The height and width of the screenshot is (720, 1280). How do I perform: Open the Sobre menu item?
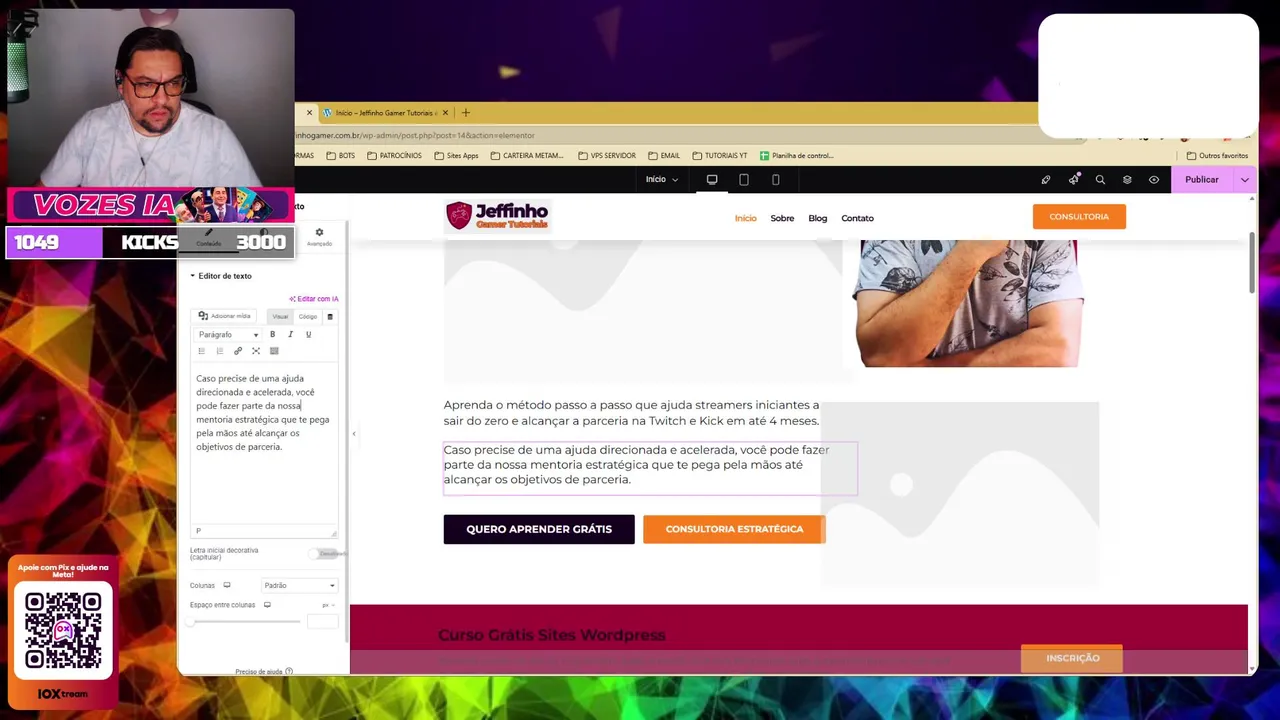click(782, 218)
